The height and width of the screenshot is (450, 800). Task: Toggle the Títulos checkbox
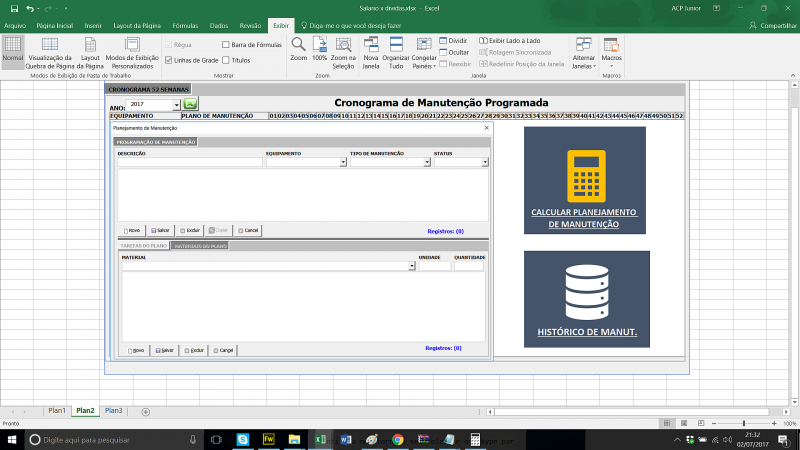[225, 60]
